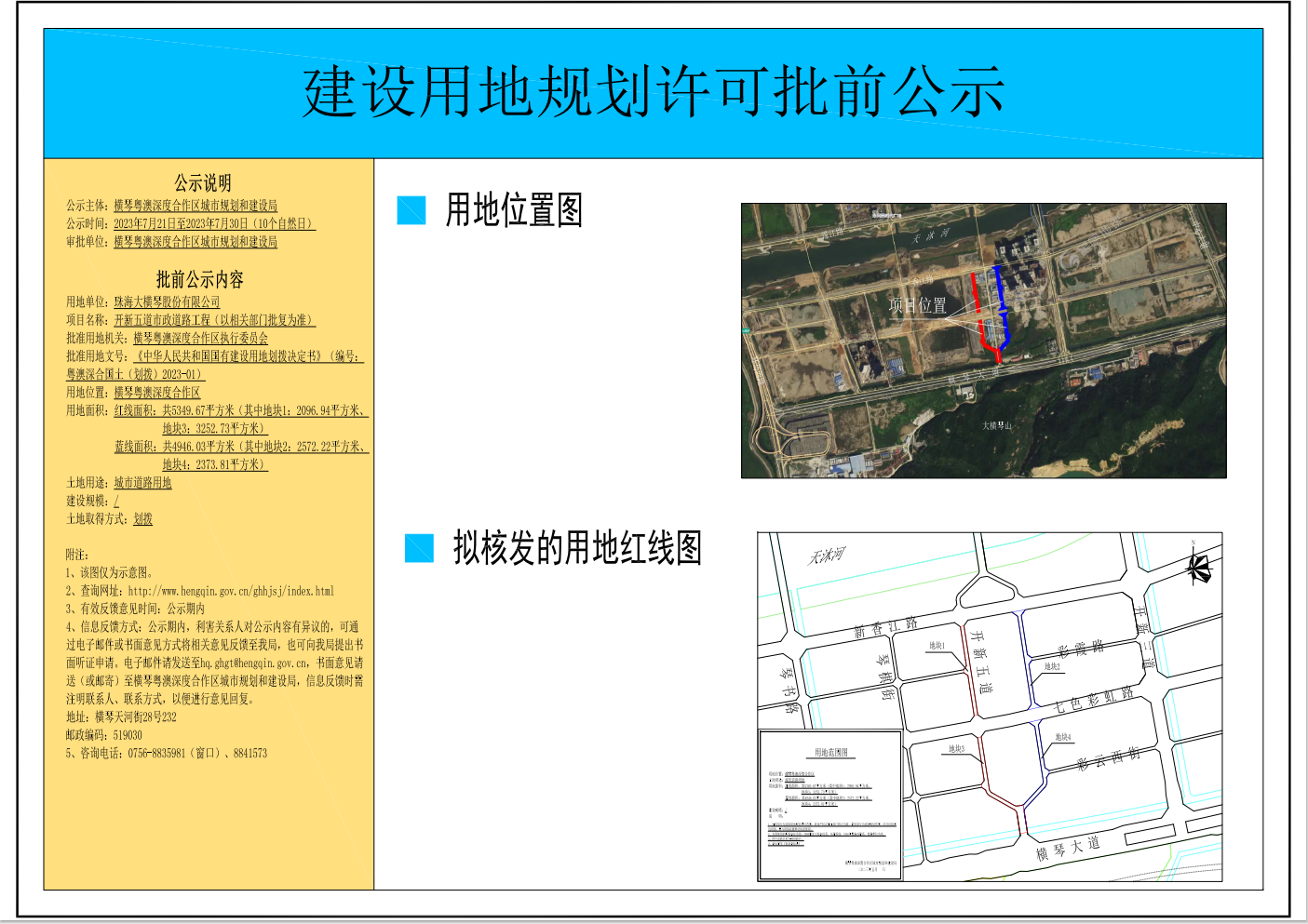Viewport: 1308px width, 924px height.
Task: Click the blue square beside 拟核发的用地红线图
Action: (420, 548)
